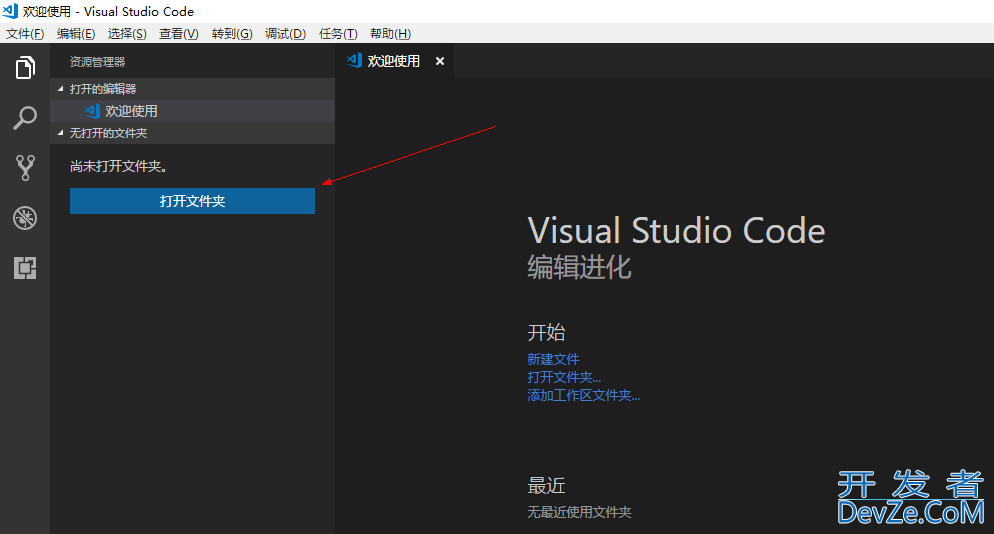Open the Source Control icon

click(25, 168)
